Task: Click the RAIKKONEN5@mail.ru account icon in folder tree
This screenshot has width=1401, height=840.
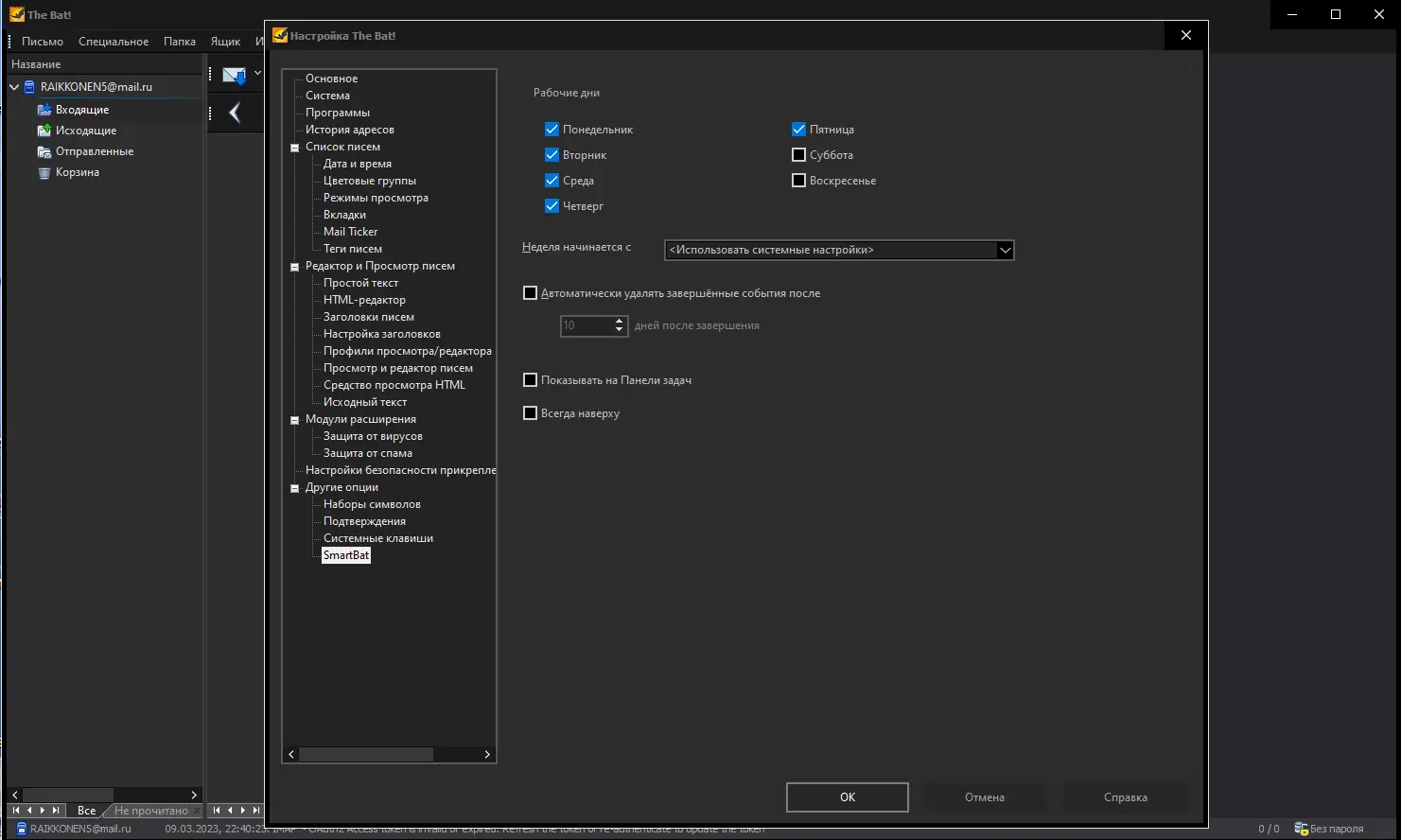Action: [x=29, y=86]
